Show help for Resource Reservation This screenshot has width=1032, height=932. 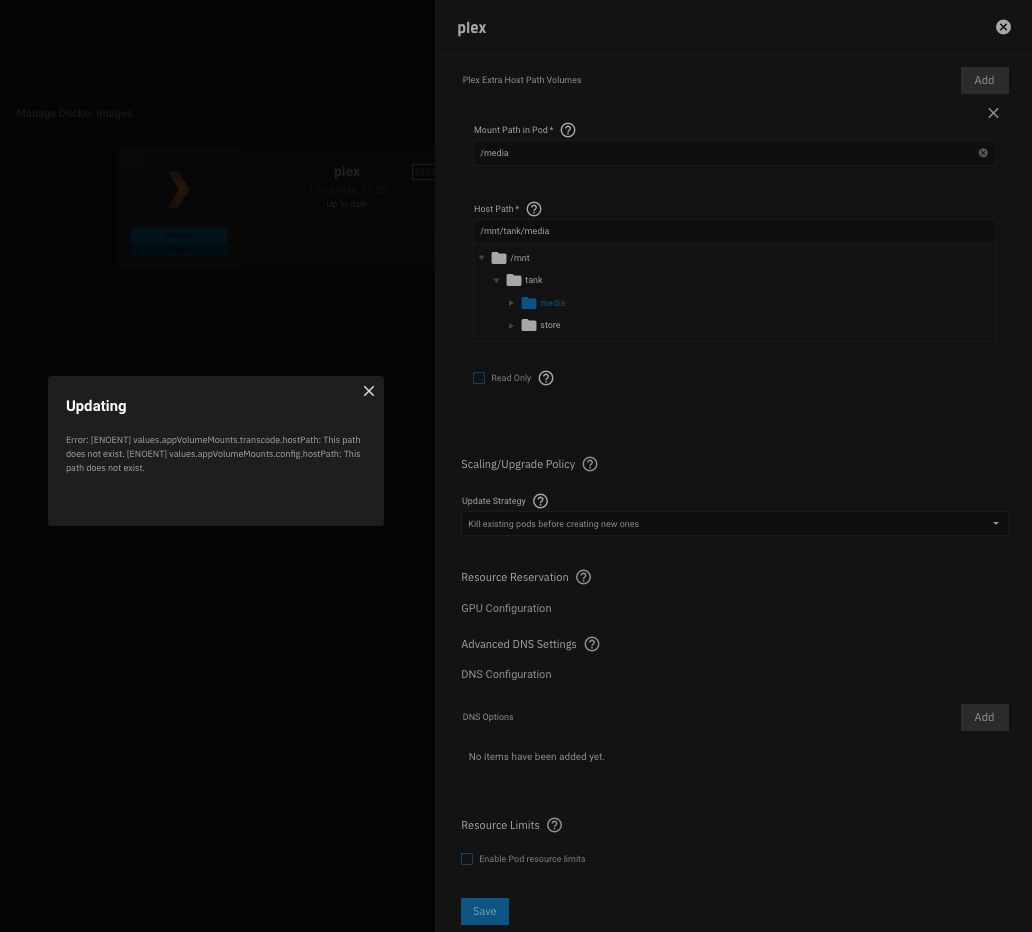(x=584, y=577)
